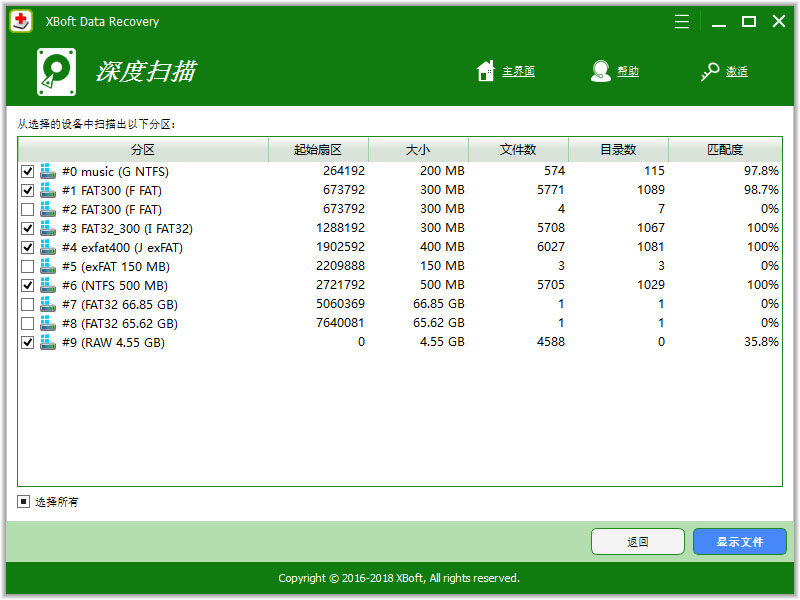The height and width of the screenshot is (600, 800).
Task: Sort by the 文件数 column header
Action: (x=518, y=149)
